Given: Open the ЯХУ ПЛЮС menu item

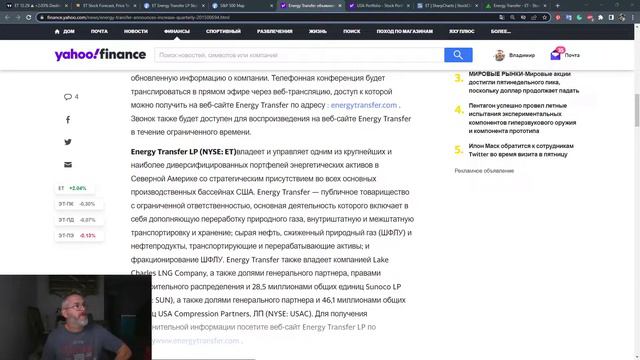Looking at the screenshot, I should [x=462, y=31].
